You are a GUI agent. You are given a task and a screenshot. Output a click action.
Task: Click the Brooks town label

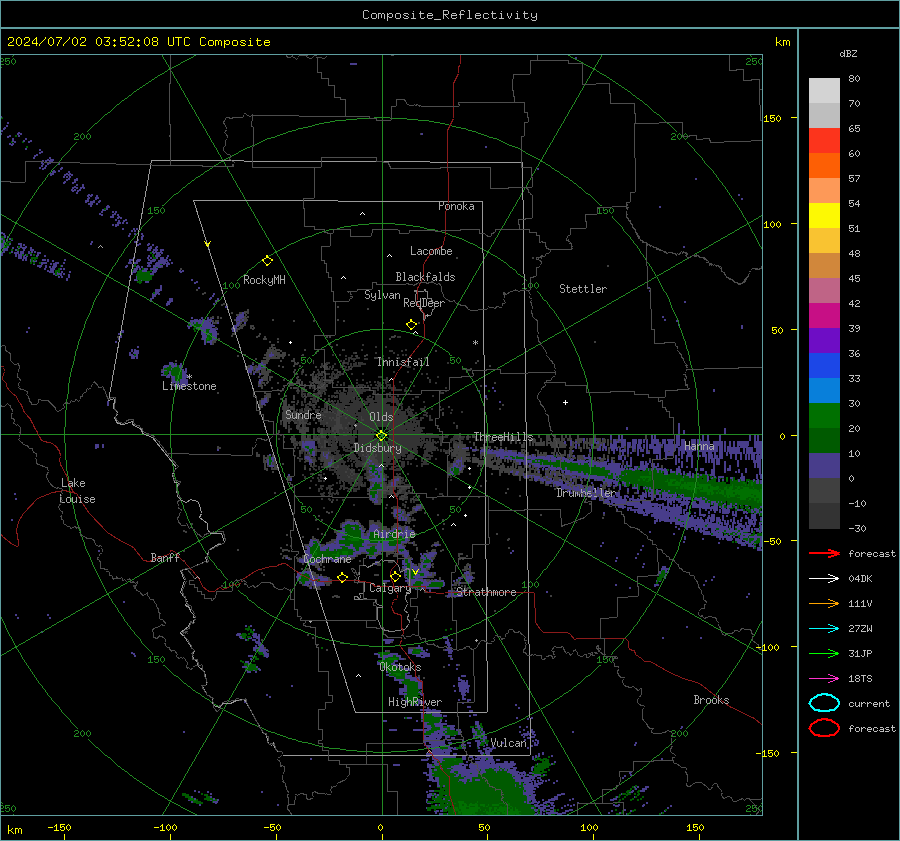[711, 700]
